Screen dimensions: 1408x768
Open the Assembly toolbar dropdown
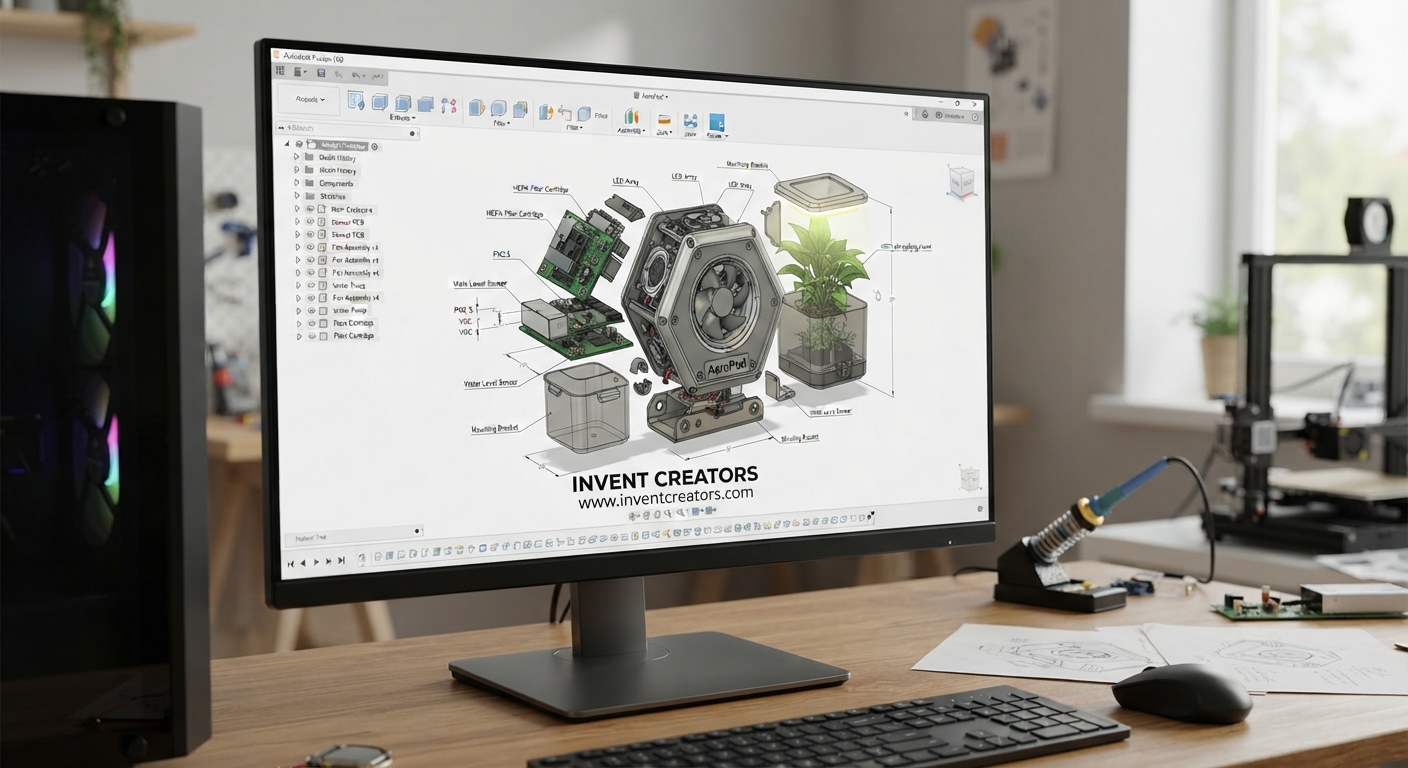pos(632,131)
